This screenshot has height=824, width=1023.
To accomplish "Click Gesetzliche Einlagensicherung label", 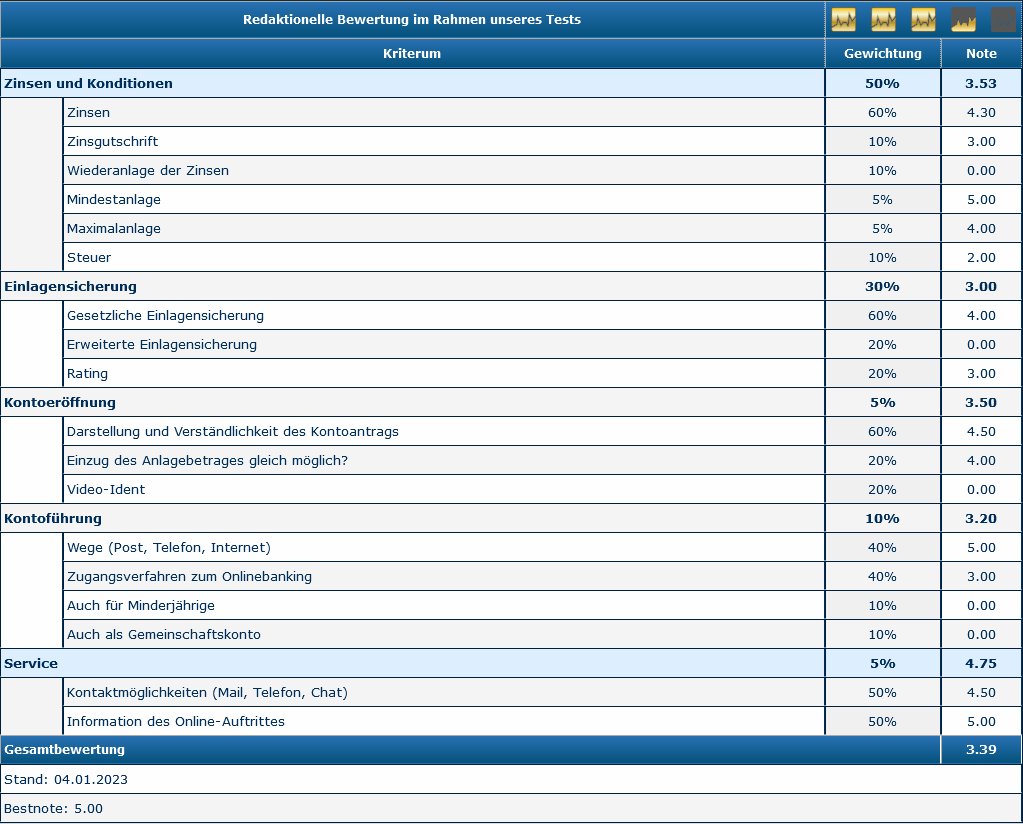I will (x=165, y=316).
